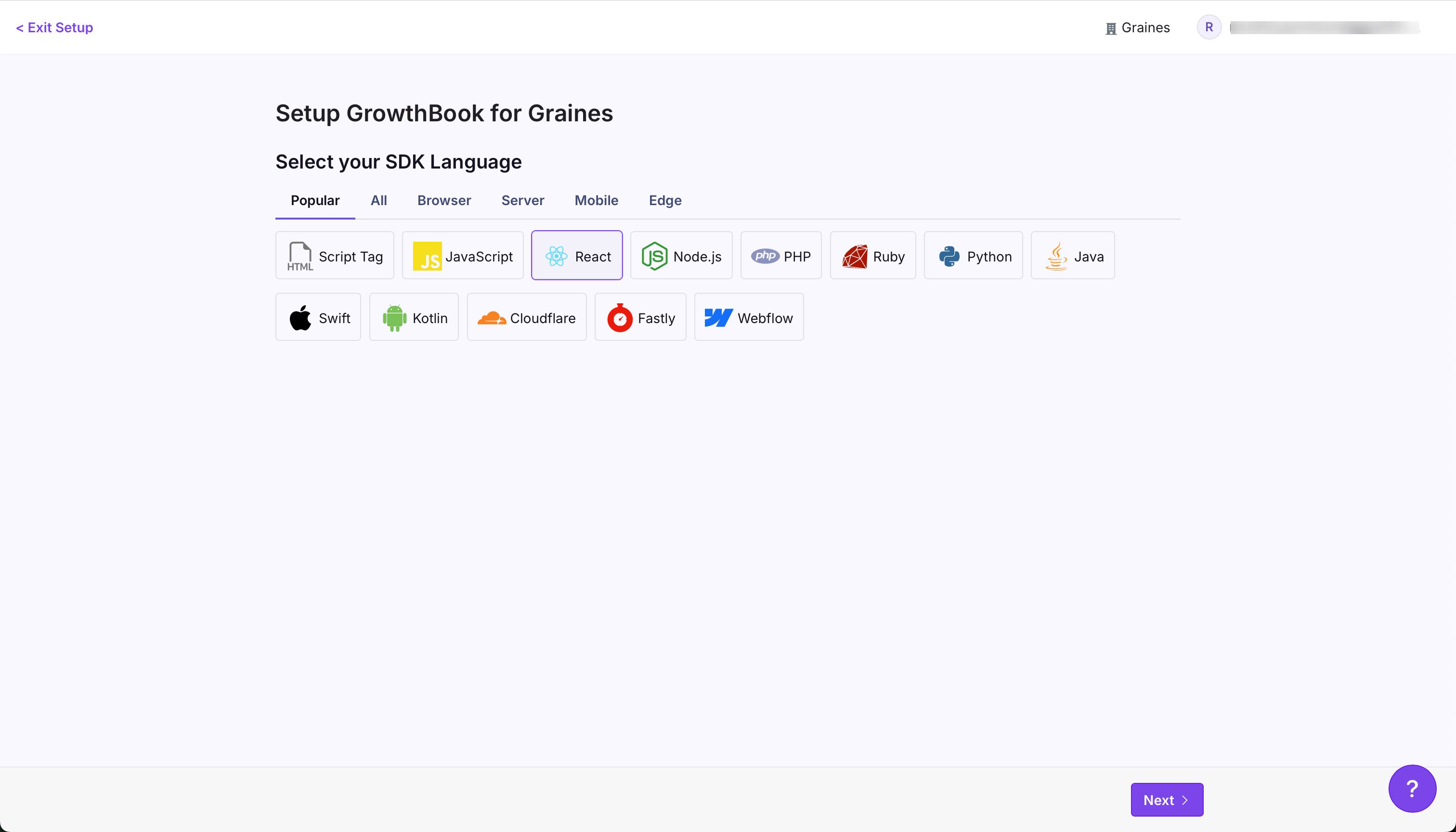Choose the JavaScript JS logo
This screenshot has width=1456, height=832.
click(x=428, y=256)
